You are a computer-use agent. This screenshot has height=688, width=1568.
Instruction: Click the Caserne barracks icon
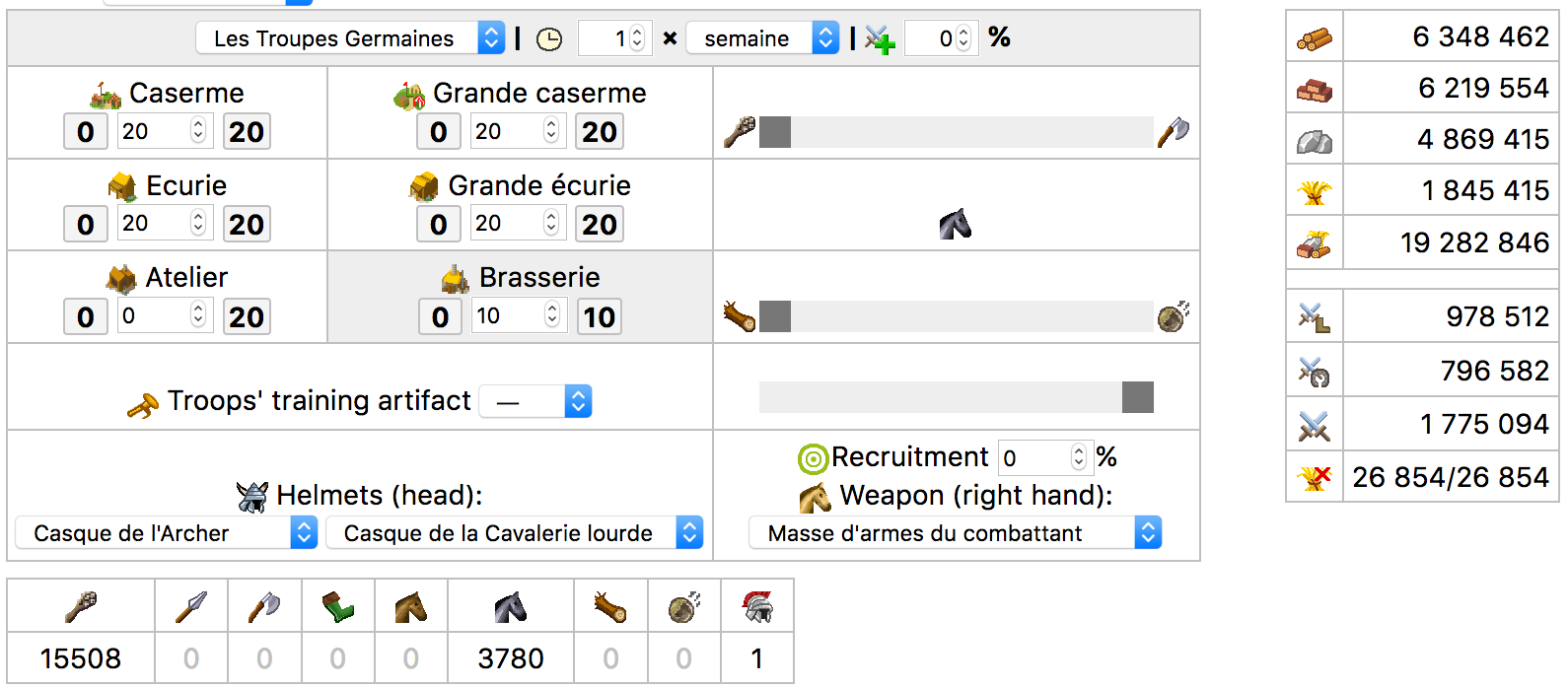point(106,95)
